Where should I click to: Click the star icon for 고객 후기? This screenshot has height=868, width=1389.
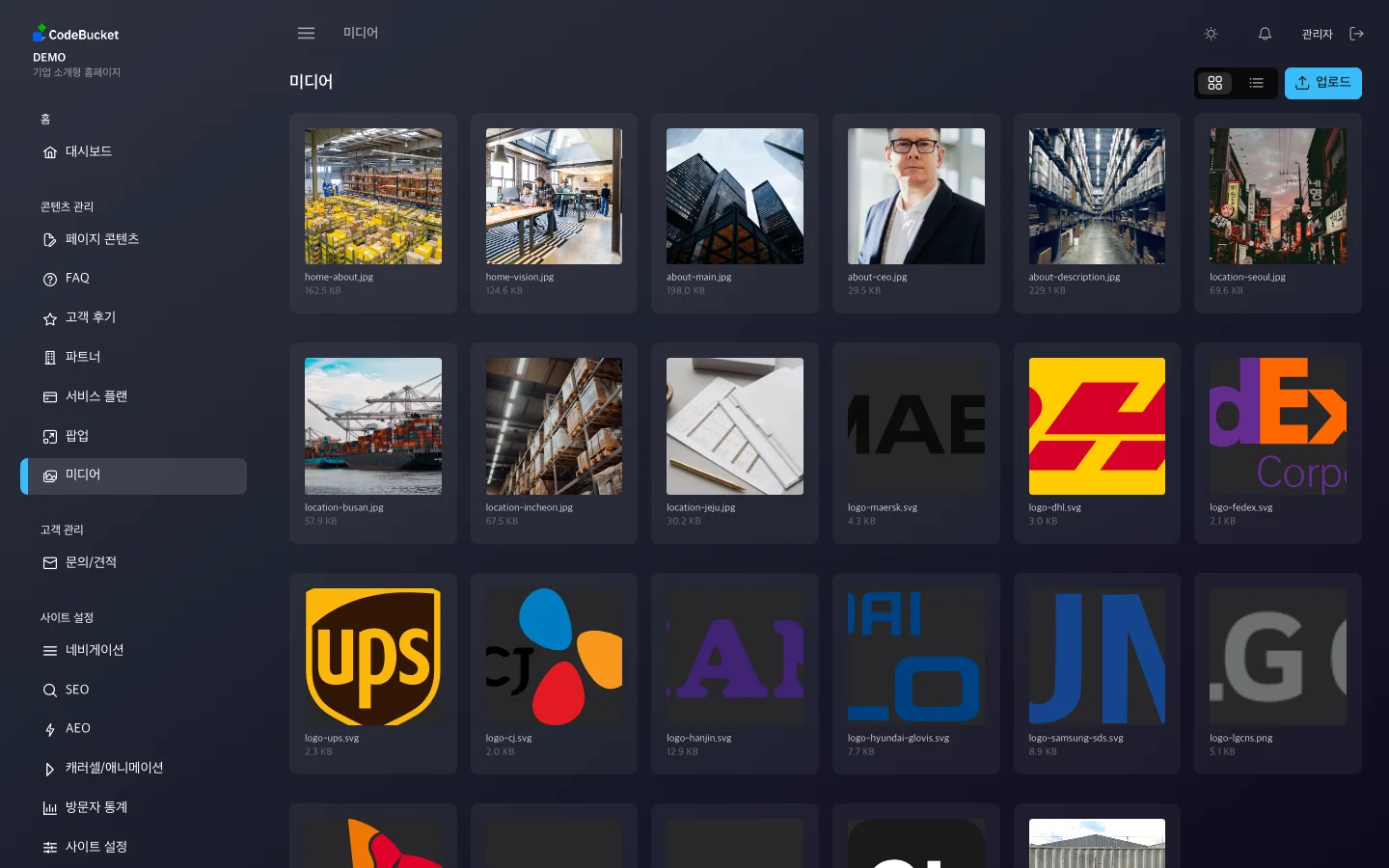pos(50,319)
